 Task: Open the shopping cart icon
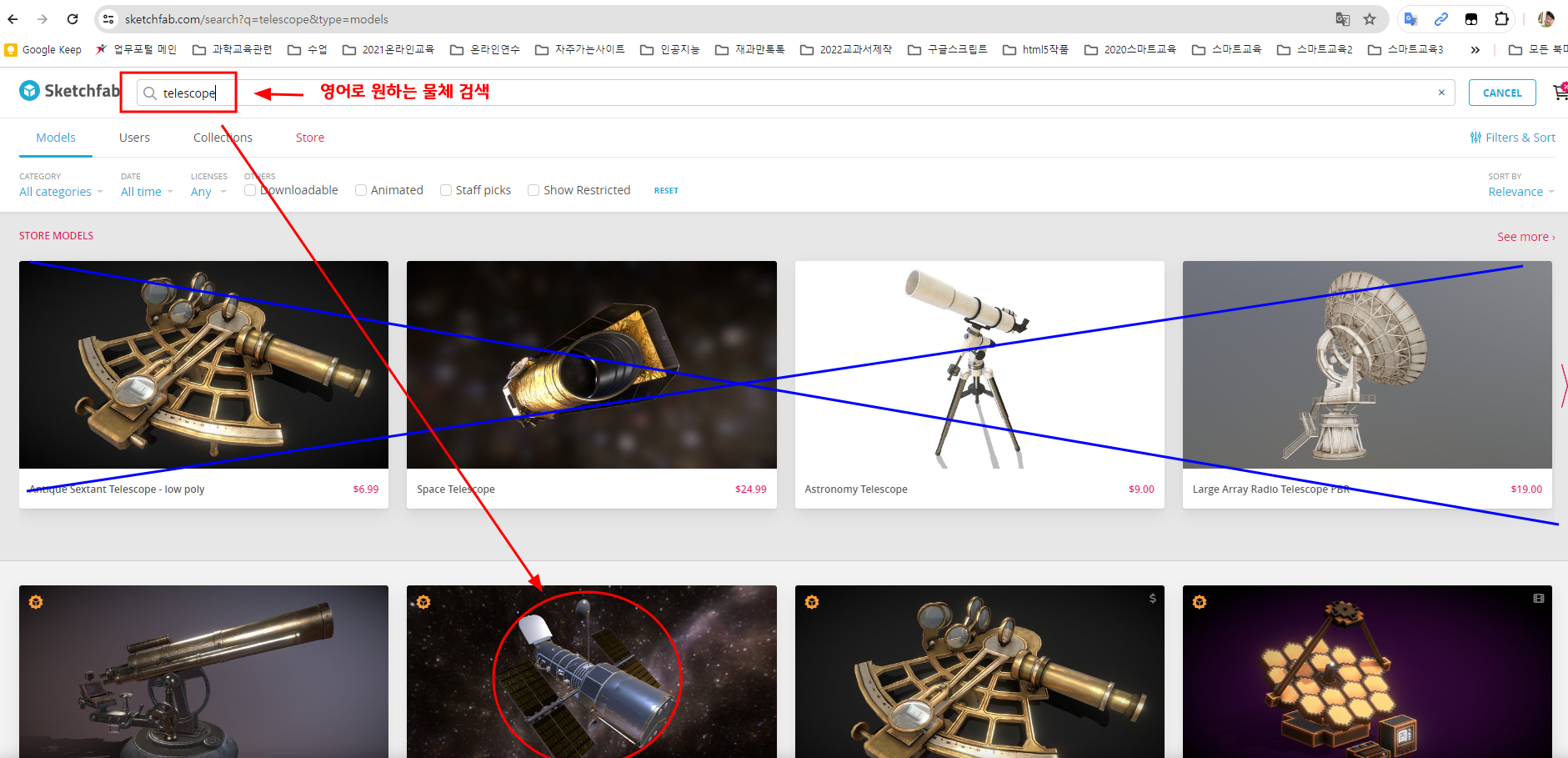(x=1560, y=92)
